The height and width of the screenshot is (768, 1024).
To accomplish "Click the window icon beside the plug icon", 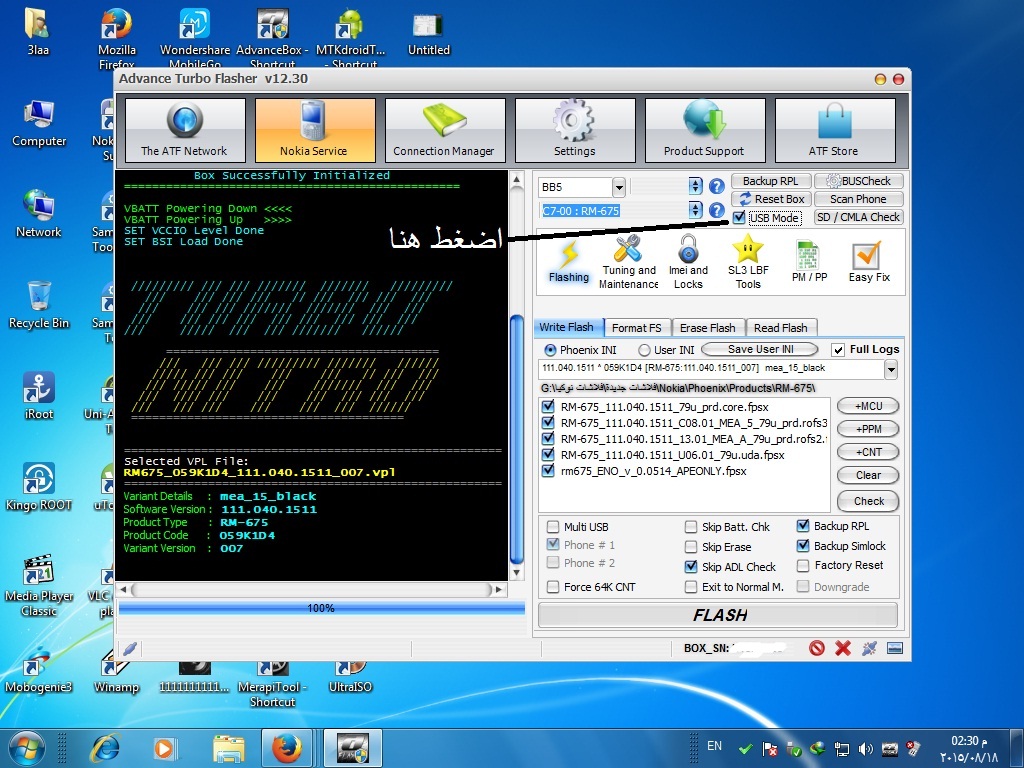I will point(895,648).
